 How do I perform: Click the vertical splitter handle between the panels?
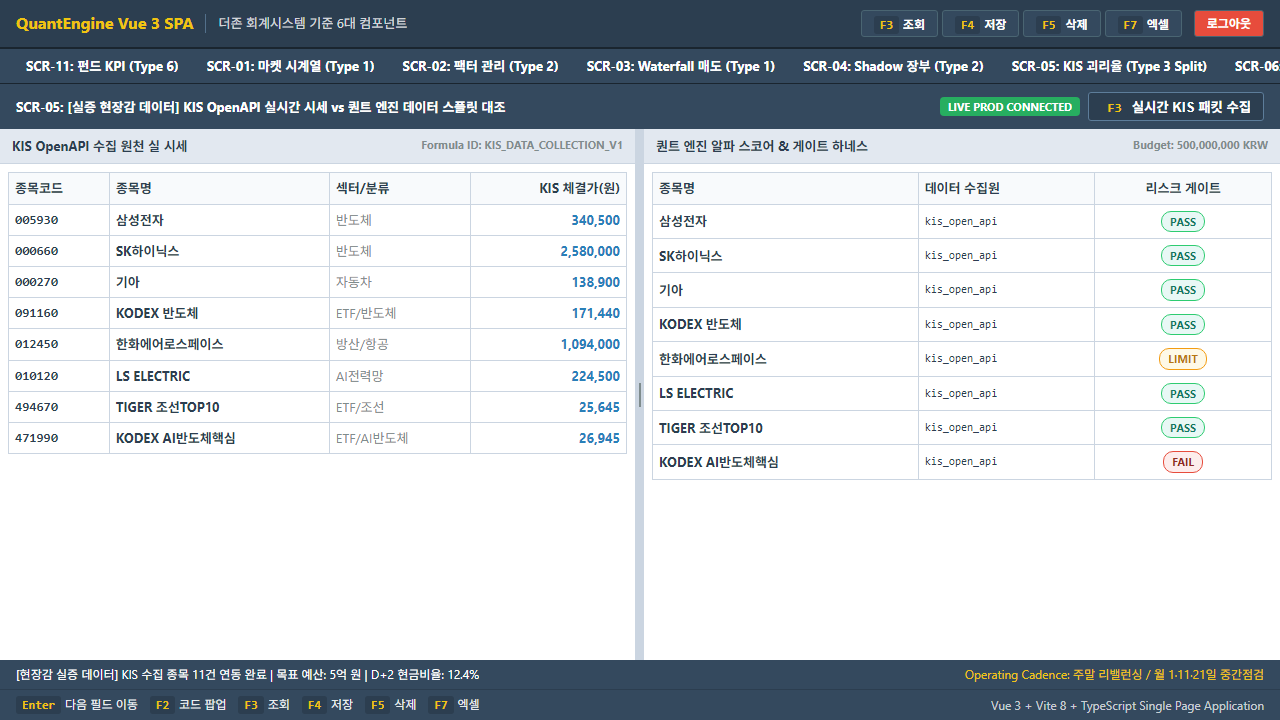[640, 394]
